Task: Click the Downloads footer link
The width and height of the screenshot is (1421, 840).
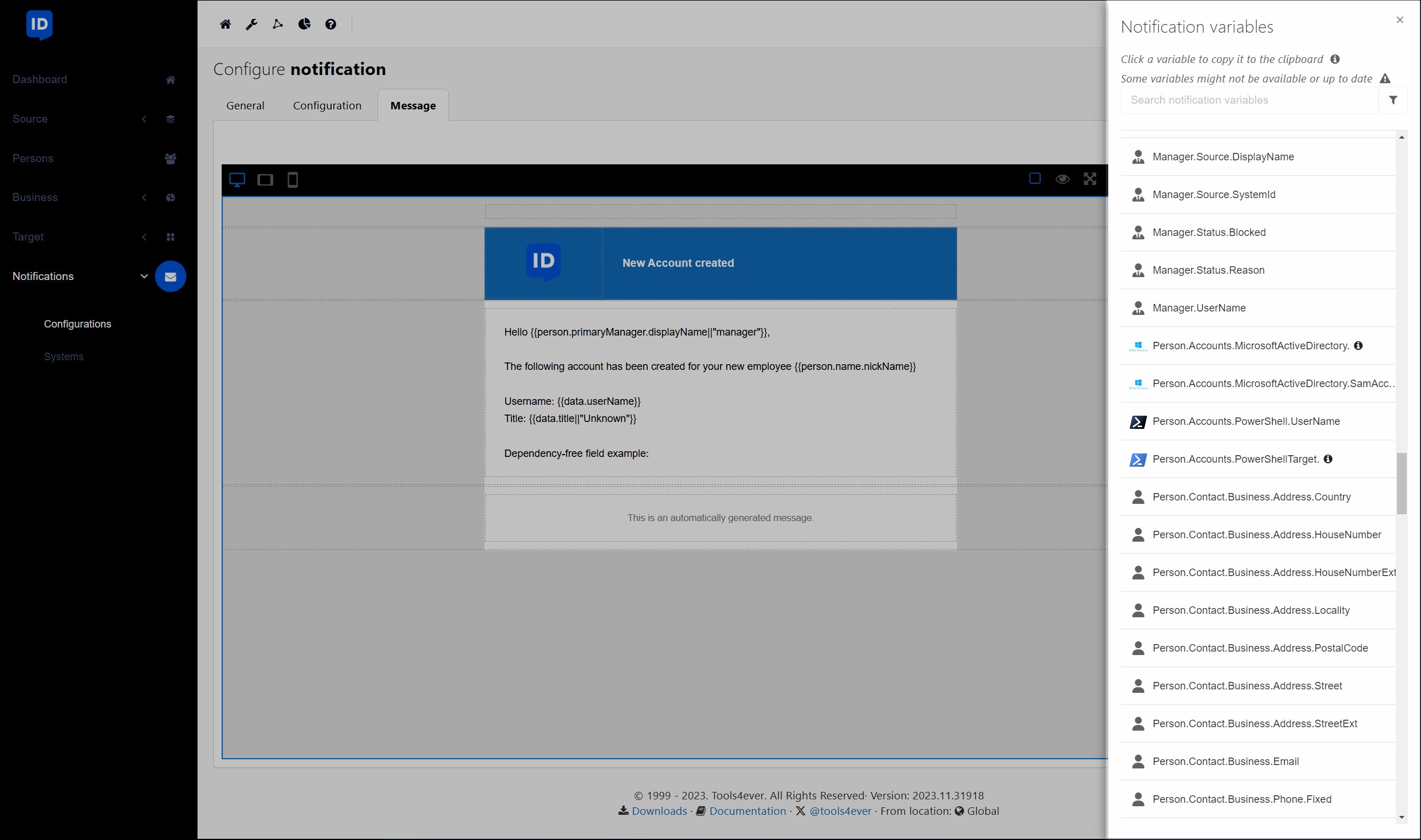Action: [659, 811]
